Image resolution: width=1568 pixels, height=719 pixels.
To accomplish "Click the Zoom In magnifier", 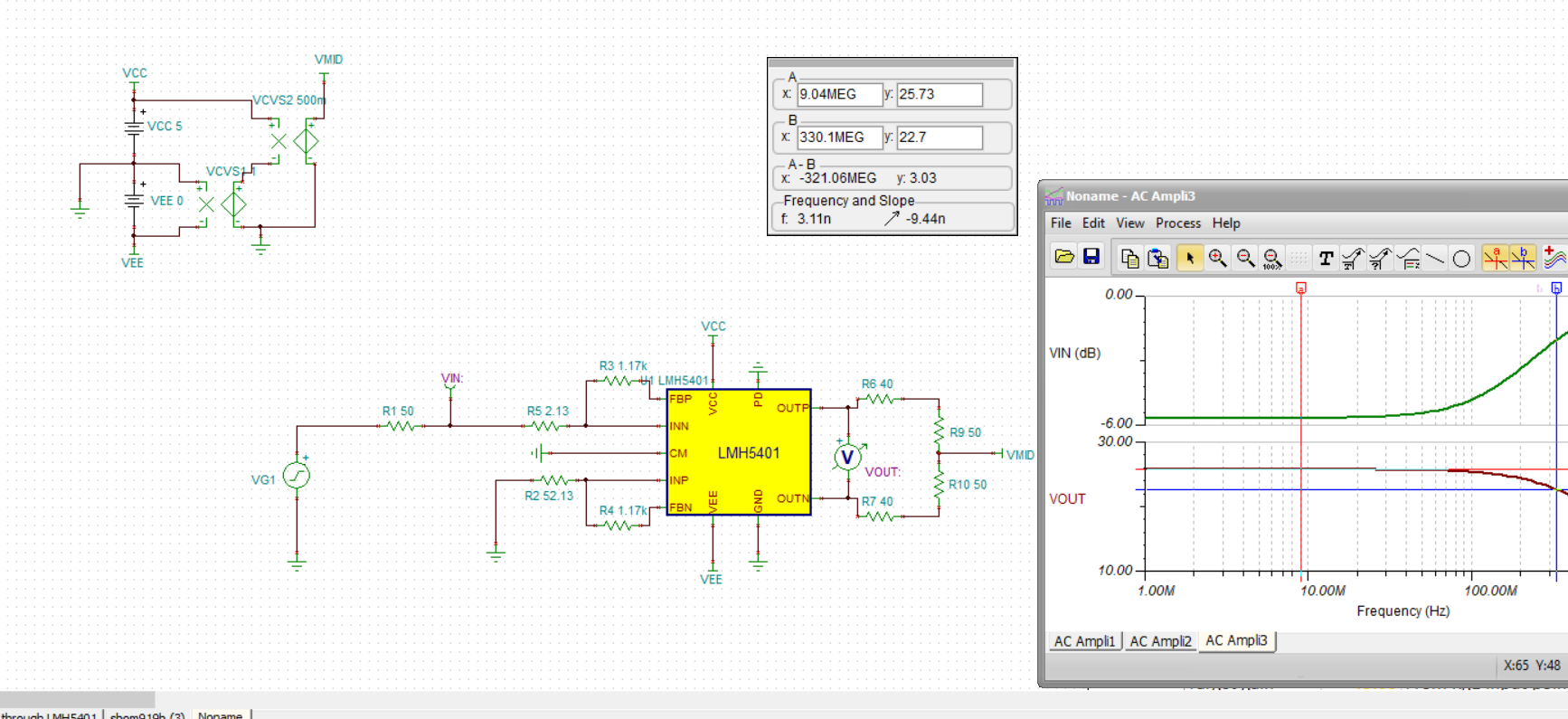I will point(1218,259).
